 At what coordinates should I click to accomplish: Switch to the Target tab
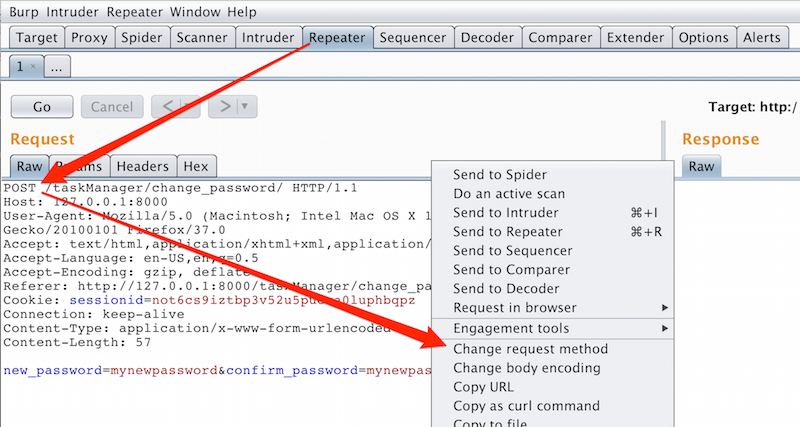37,37
